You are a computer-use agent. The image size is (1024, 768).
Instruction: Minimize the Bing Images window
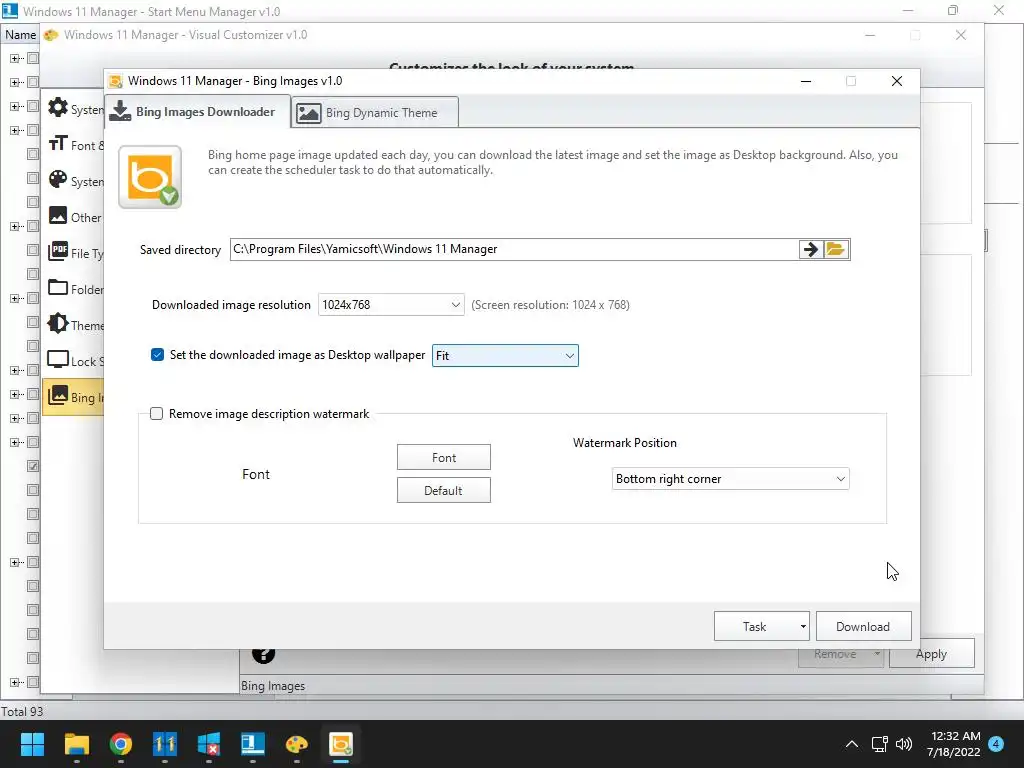click(x=806, y=81)
